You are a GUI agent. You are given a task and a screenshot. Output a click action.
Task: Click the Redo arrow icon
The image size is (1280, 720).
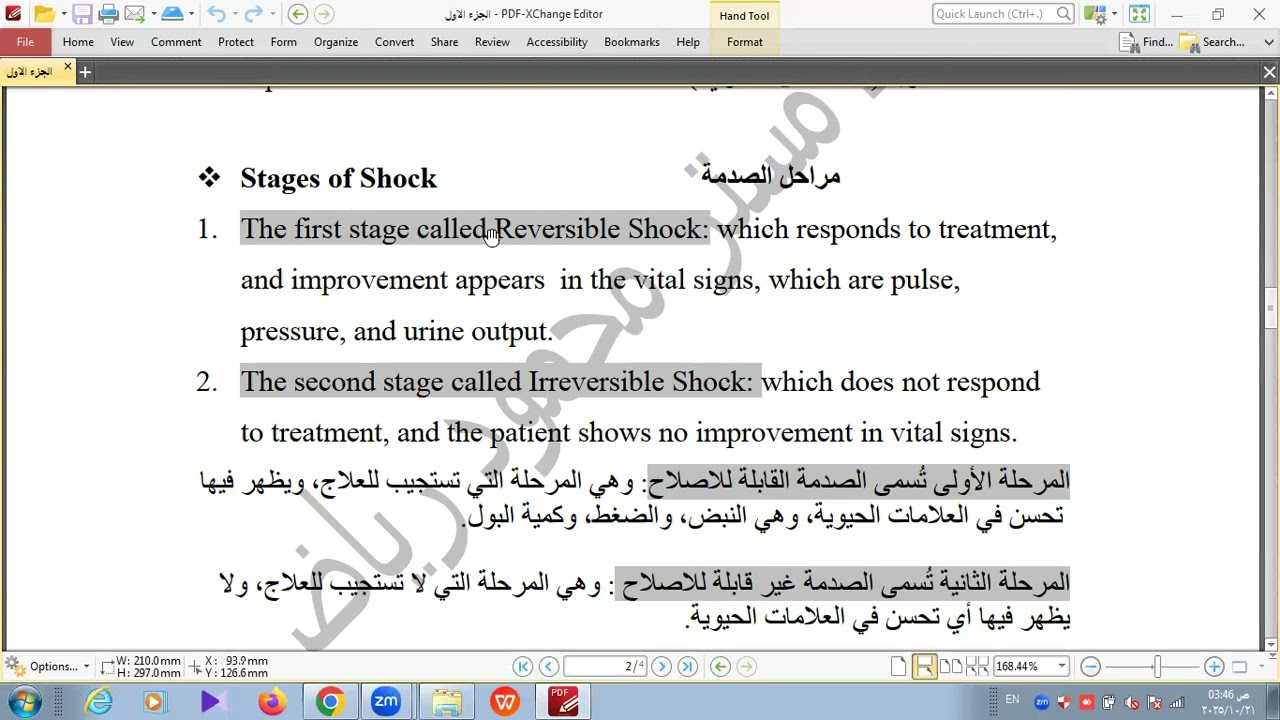pyautogui.click(x=254, y=14)
